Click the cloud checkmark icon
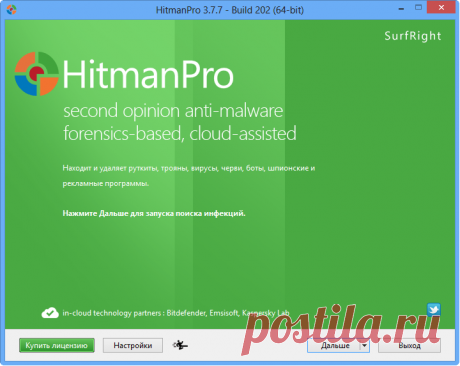Viewport: 460px width, 366px height. (50, 313)
